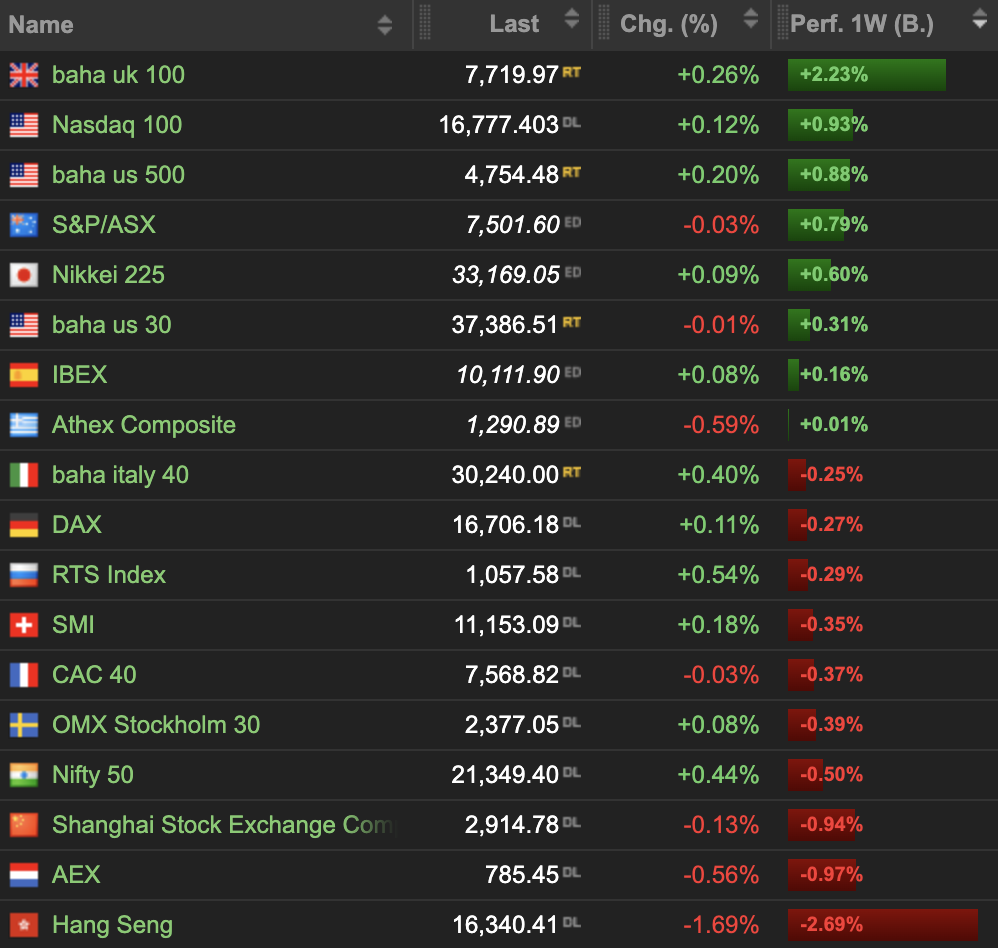Sort by Name using its sort arrows
Image resolution: width=998 pixels, height=948 pixels.
pos(384,25)
